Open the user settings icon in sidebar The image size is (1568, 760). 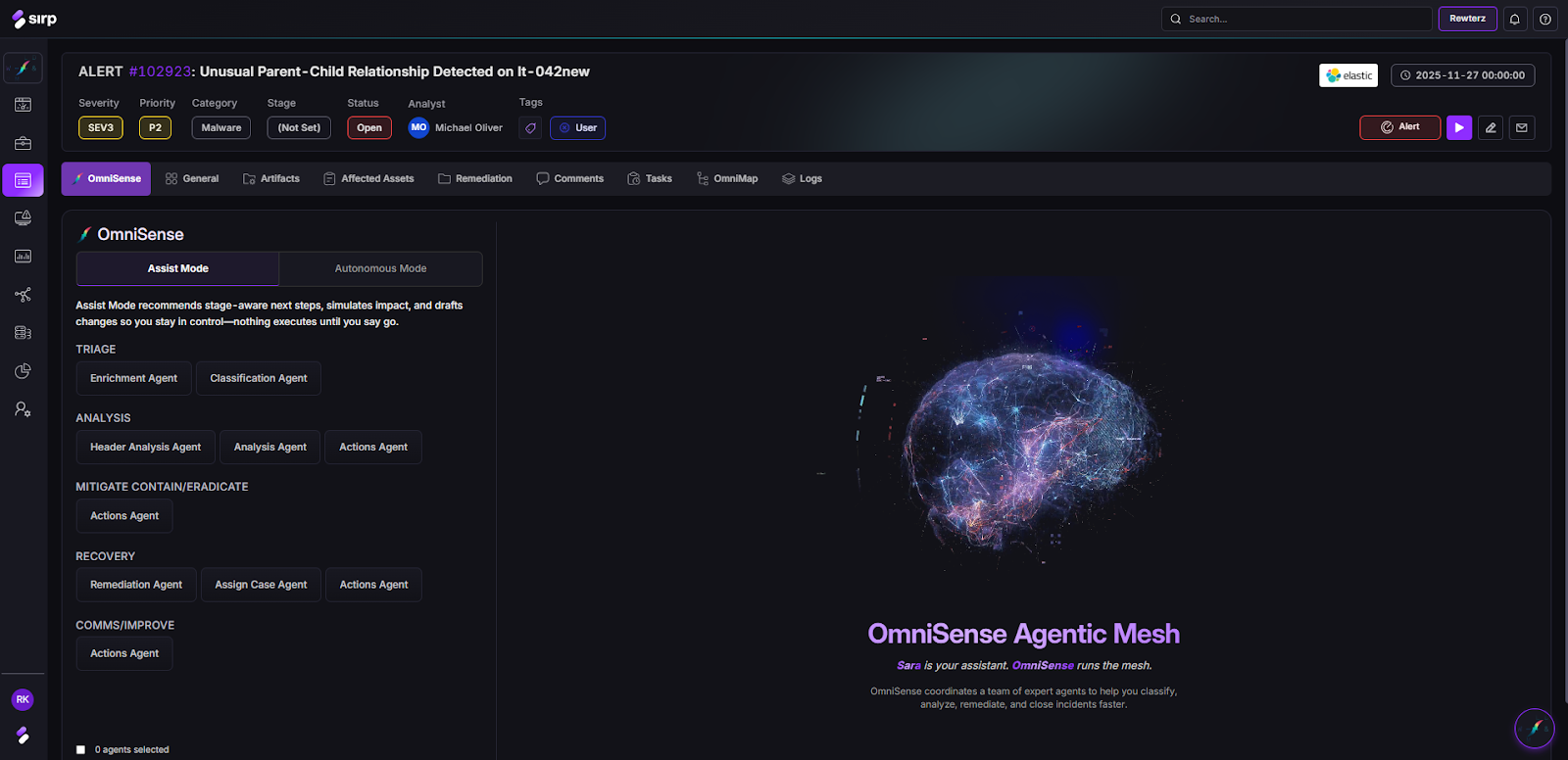click(x=23, y=409)
